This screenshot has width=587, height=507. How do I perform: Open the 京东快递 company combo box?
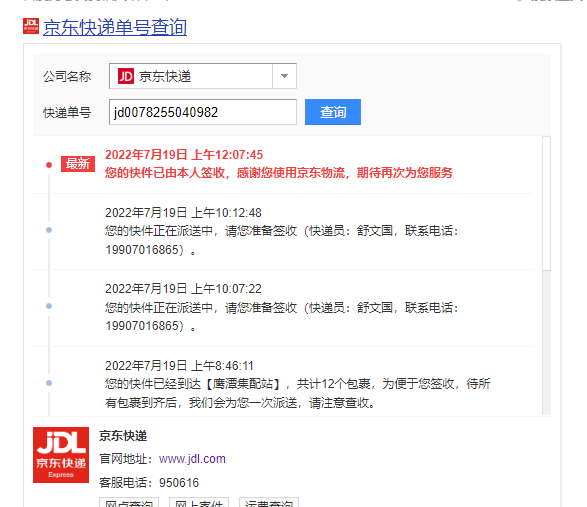coord(203,76)
